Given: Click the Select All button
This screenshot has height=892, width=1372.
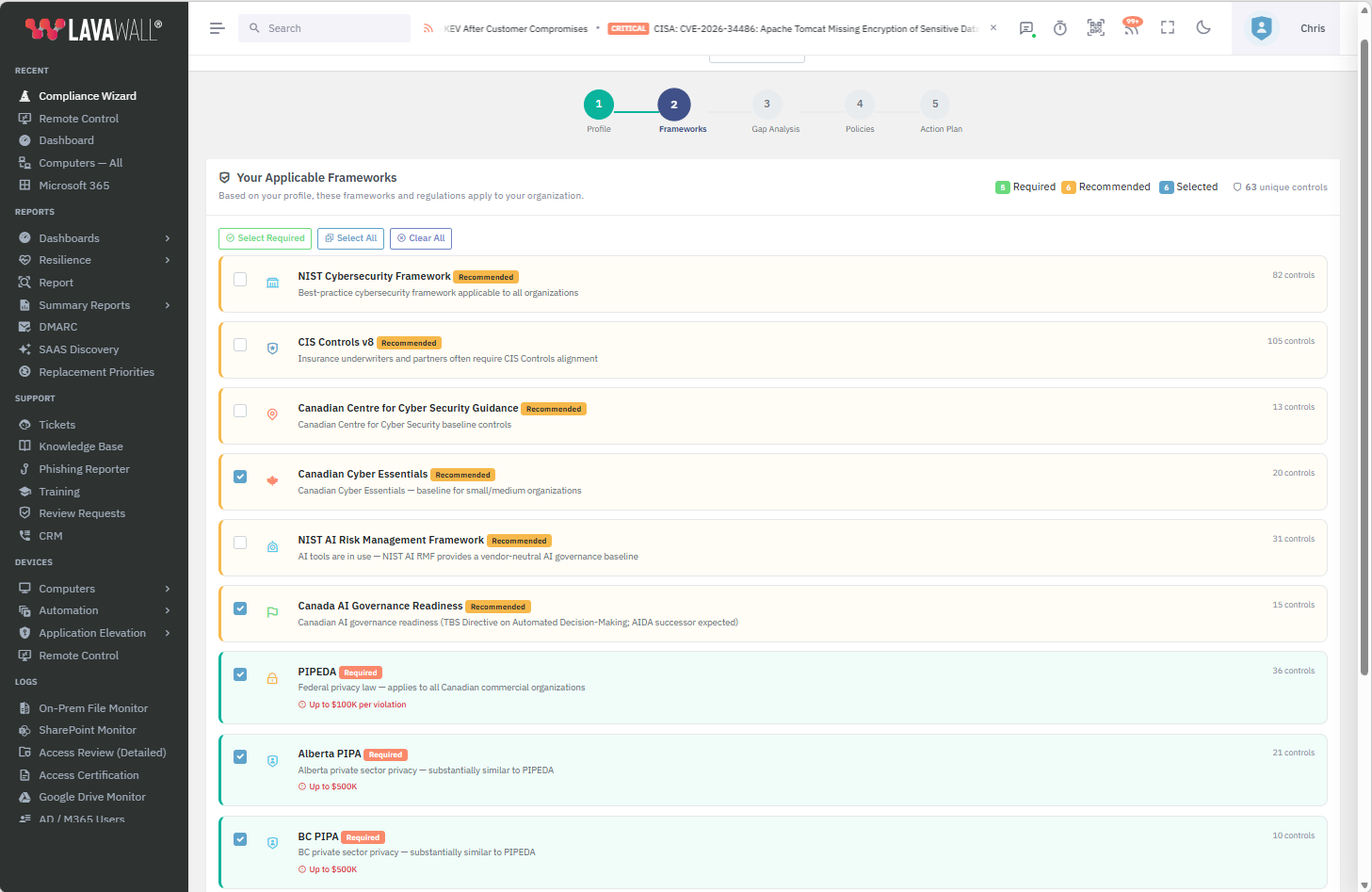Looking at the screenshot, I should tap(350, 238).
